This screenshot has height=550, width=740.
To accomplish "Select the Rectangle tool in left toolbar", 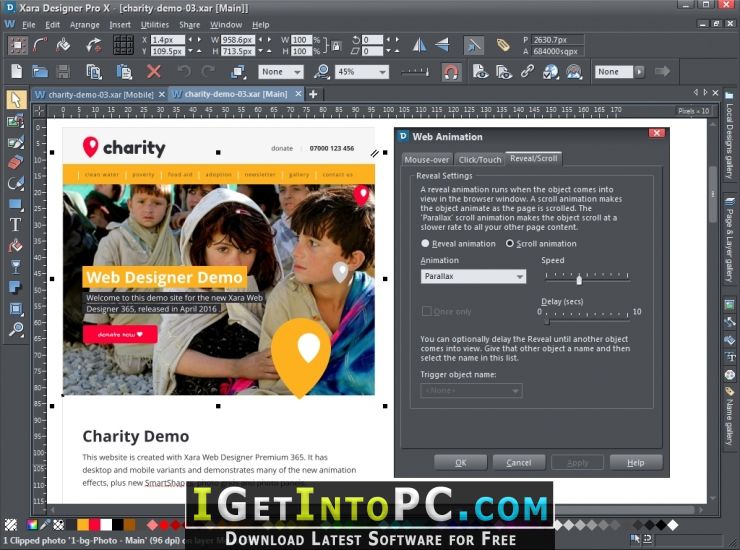I will point(16,204).
